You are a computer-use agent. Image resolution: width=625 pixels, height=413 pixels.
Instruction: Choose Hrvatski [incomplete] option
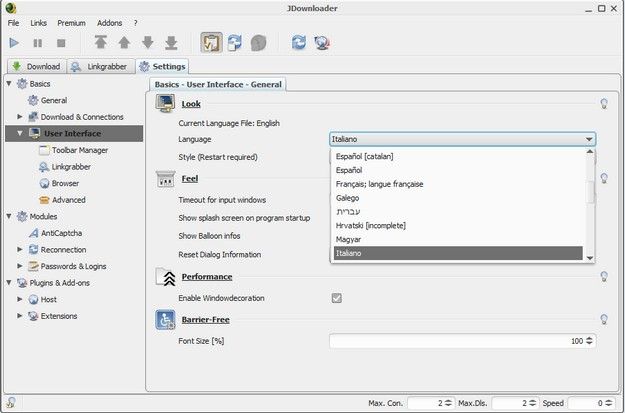(458, 226)
